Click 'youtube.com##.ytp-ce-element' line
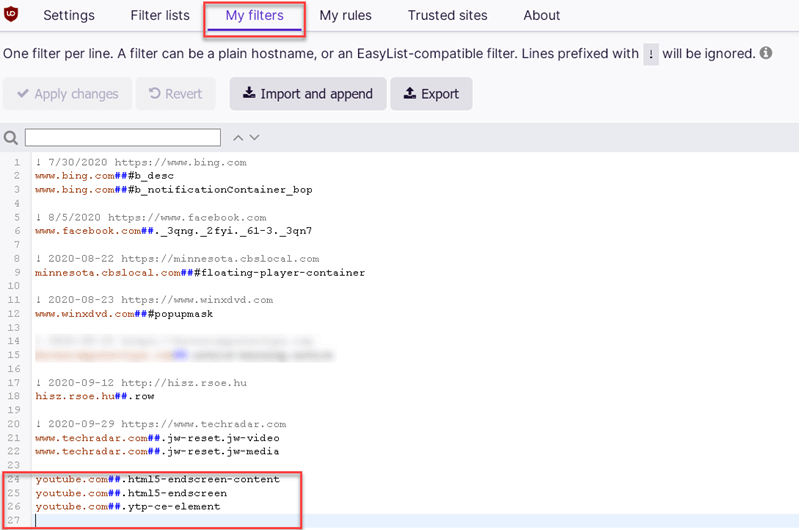Viewport: 800px width, 530px height. [128, 507]
